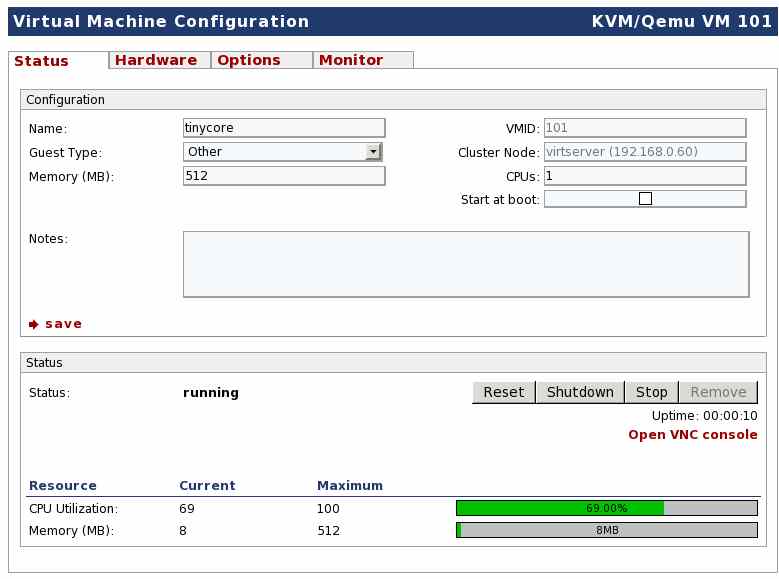The height and width of the screenshot is (579, 779).
Task: Click the Virtual Machine Configuration title
Action: point(161,21)
